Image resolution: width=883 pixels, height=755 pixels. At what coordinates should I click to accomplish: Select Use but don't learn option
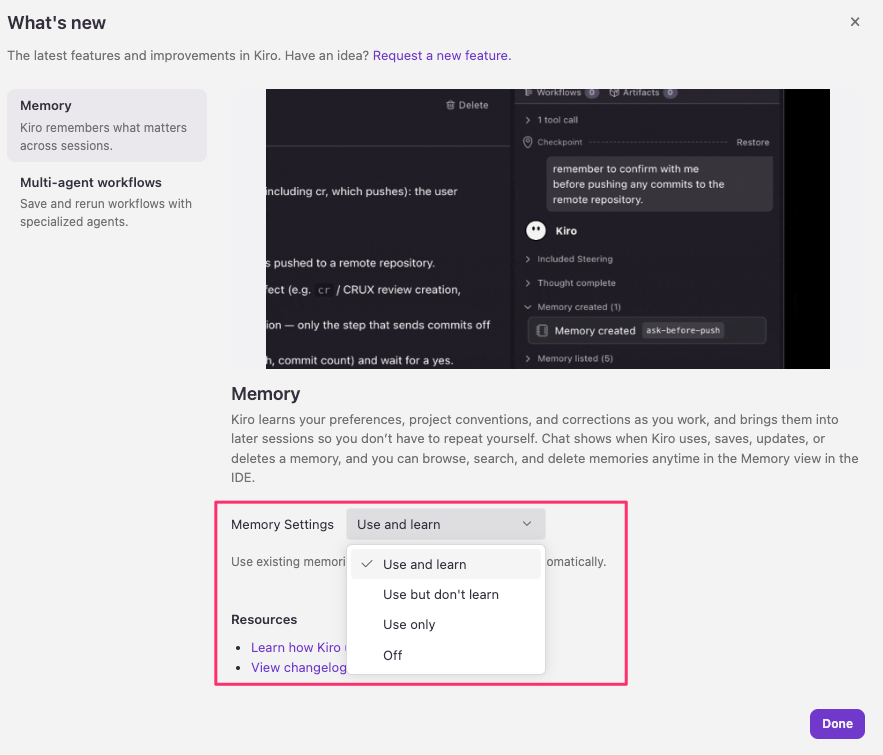click(x=445, y=595)
